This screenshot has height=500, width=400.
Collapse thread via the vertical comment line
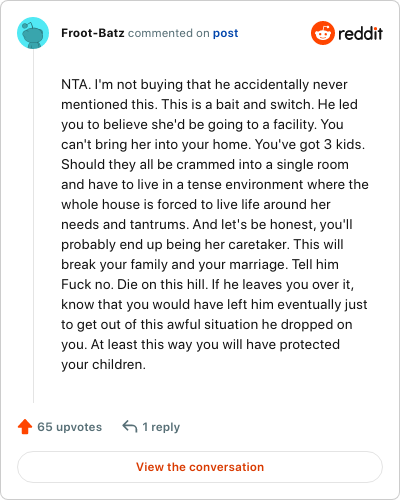pos(33,226)
